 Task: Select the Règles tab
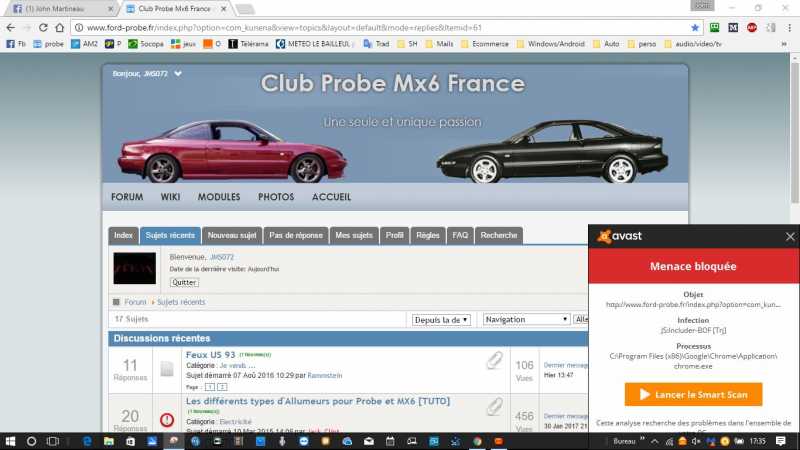[x=428, y=235]
